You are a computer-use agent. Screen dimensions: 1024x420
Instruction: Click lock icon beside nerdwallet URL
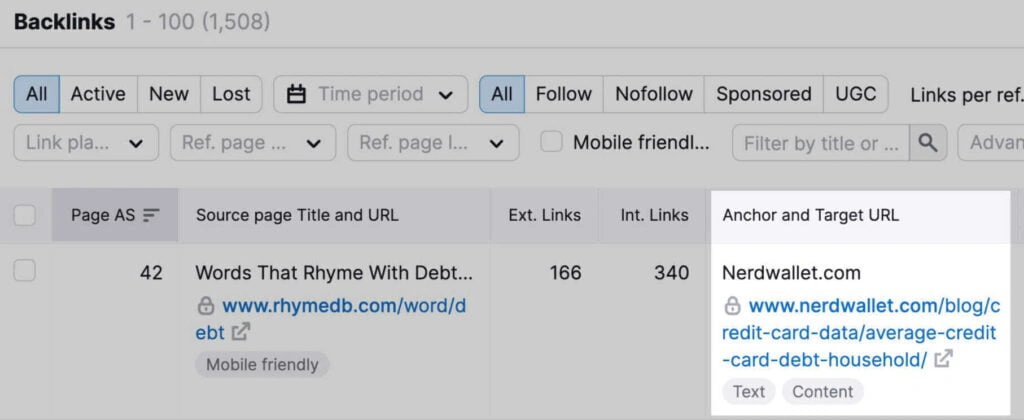coord(732,306)
